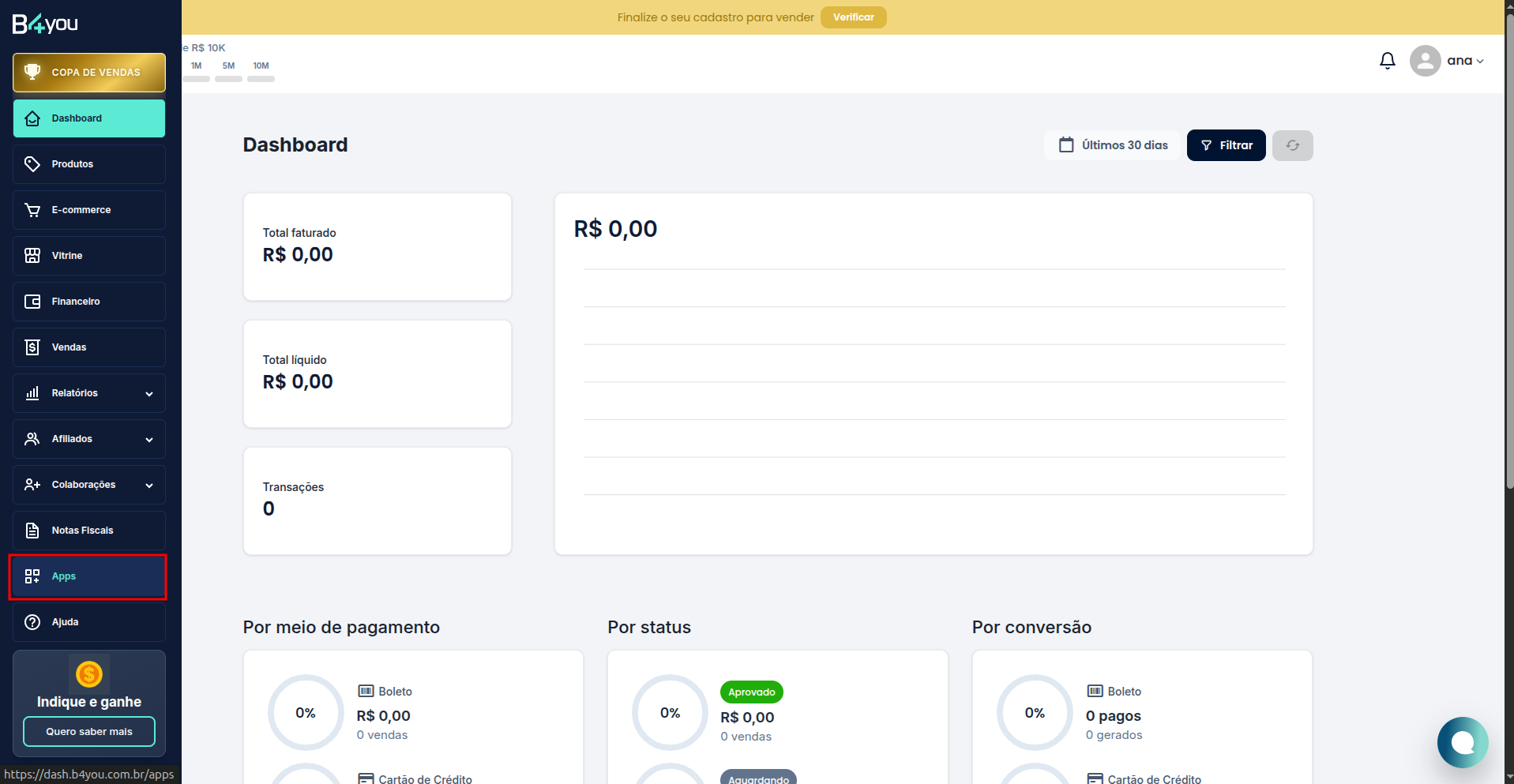Open the Últimos 30 dias date selector

point(1113,145)
